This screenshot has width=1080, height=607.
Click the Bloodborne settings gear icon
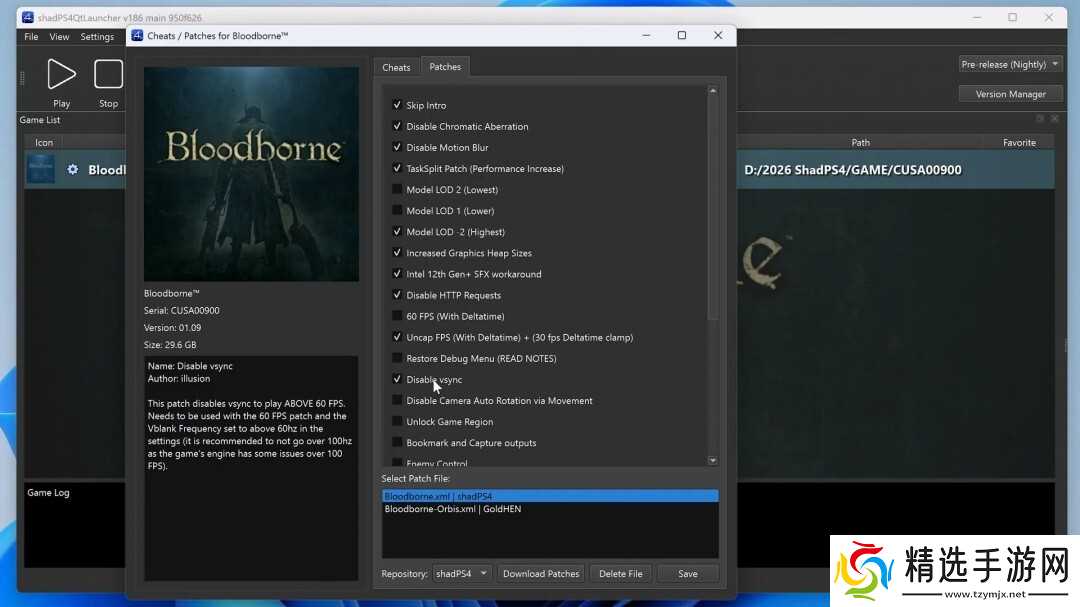72,170
